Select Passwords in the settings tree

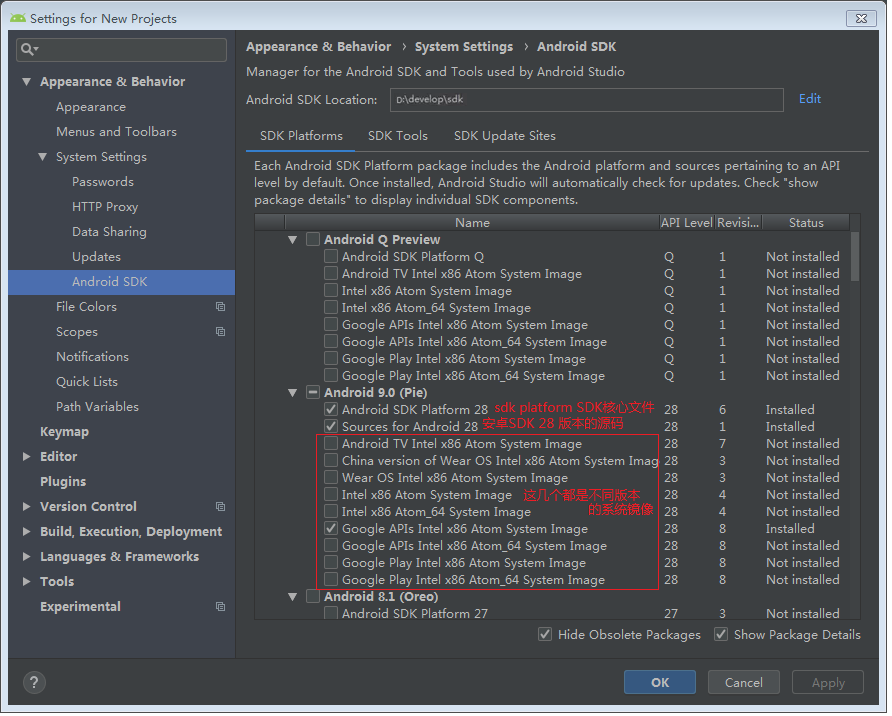[x=104, y=183]
